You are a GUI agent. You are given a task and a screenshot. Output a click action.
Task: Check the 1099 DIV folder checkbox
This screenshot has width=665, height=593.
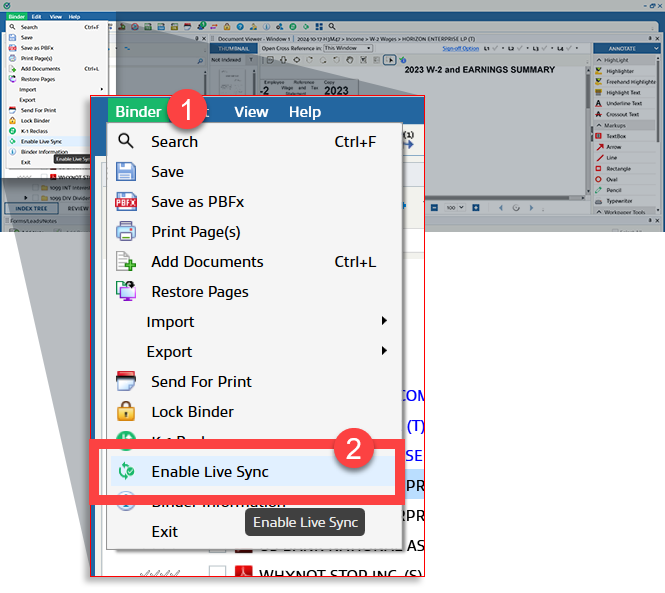tap(36, 198)
